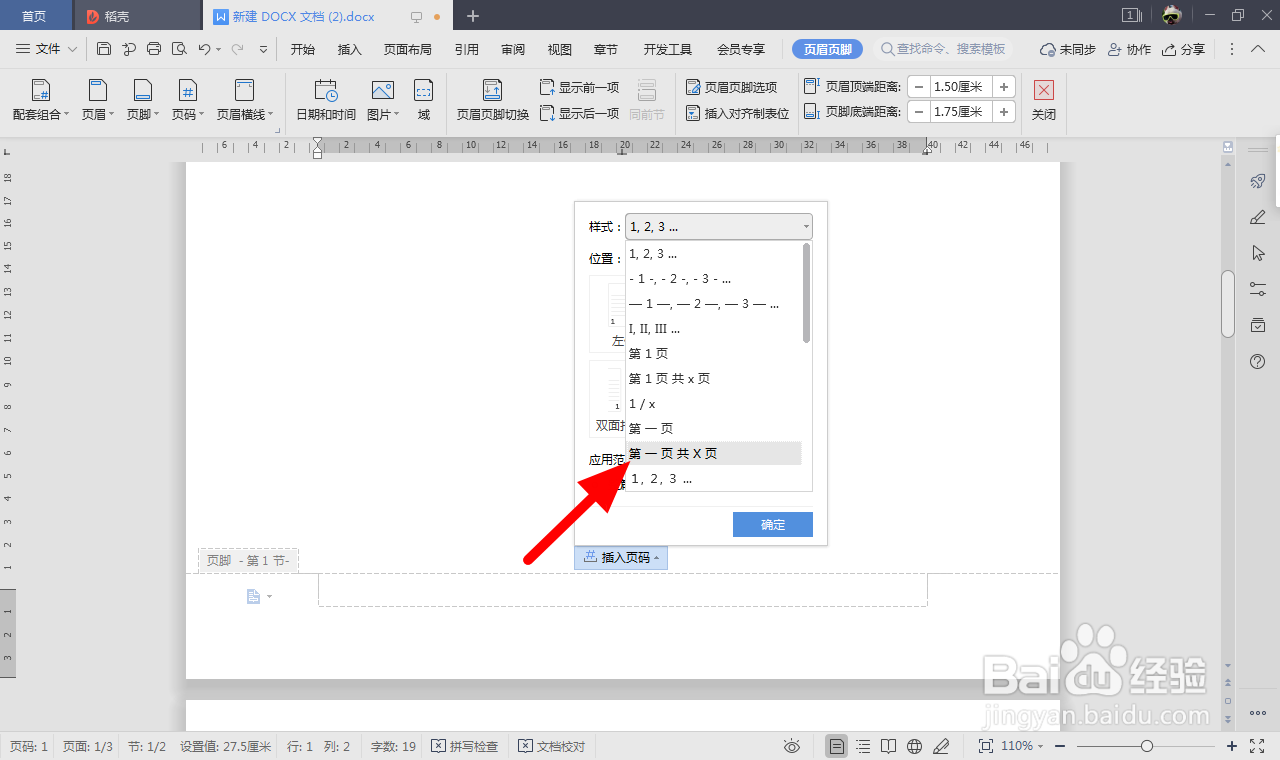The height and width of the screenshot is (760, 1280).
Task: Switch to outline view icon in status bar
Action: point(863,746)
